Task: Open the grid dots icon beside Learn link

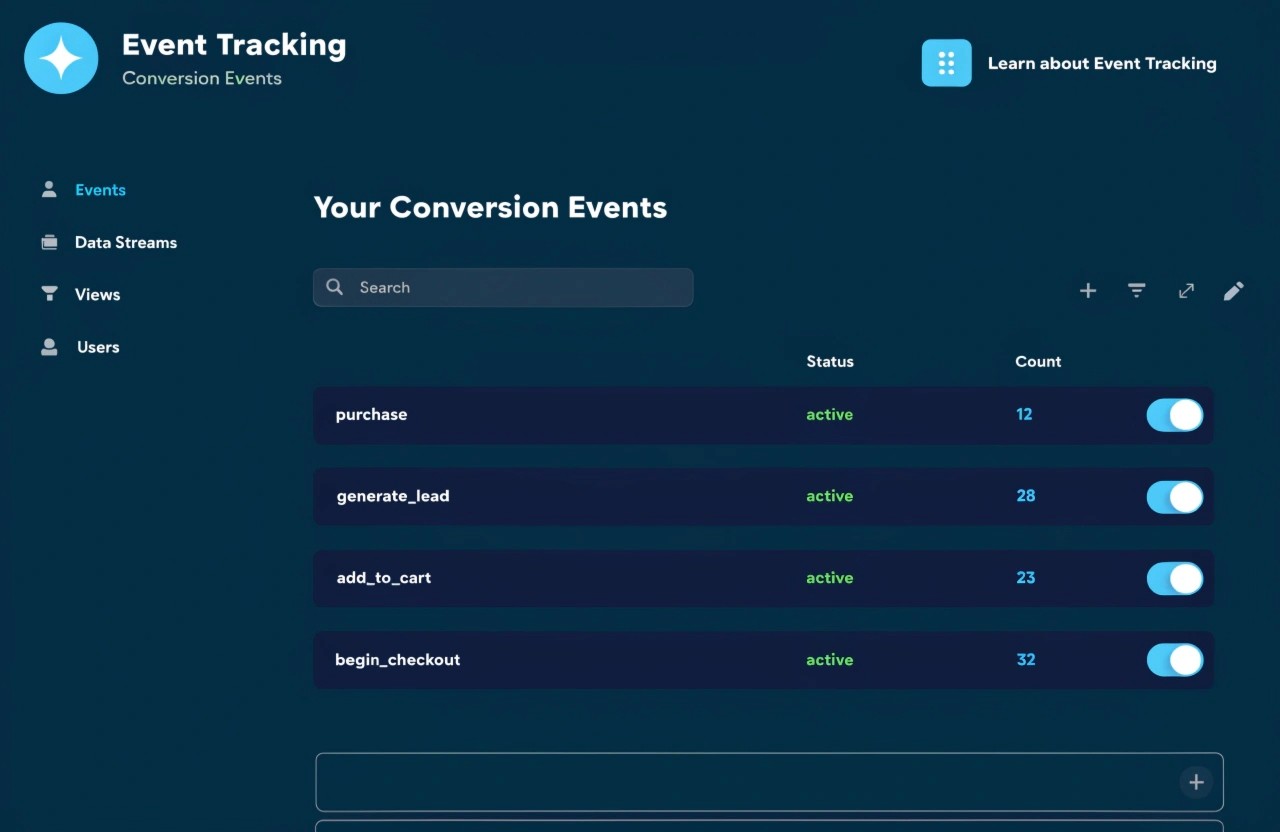Action: tap(946, 63)
